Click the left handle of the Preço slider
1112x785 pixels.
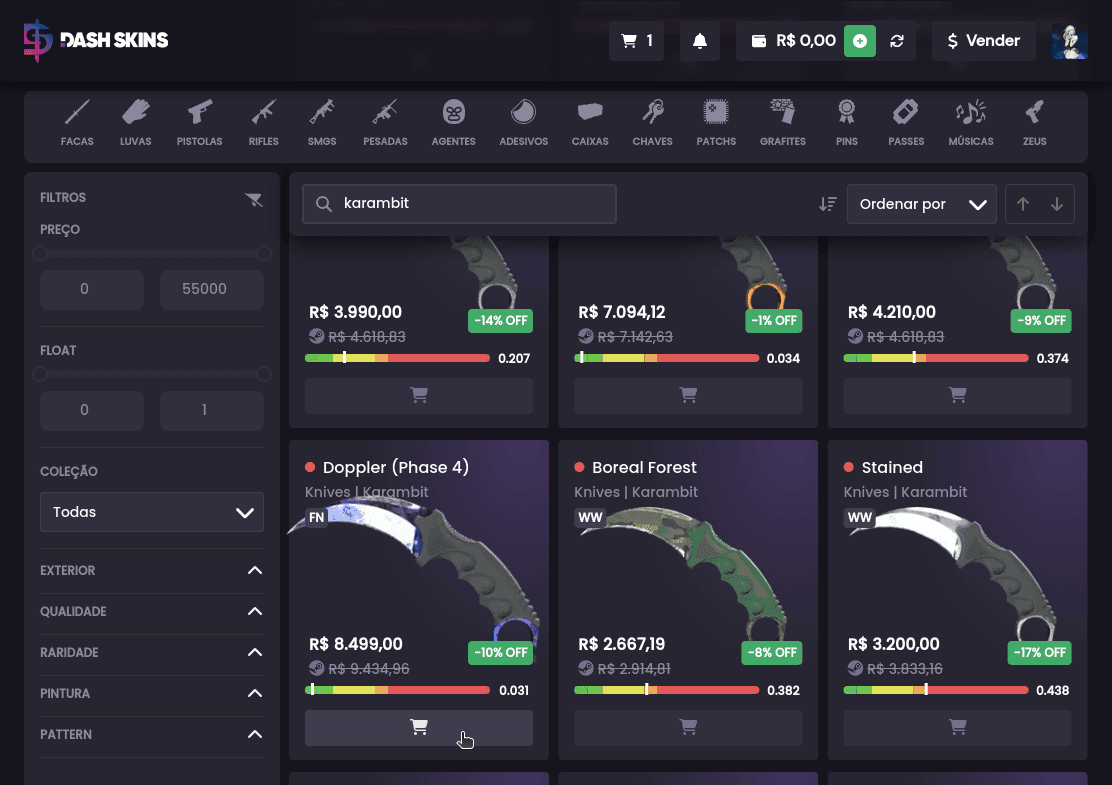tap(40, 253)
